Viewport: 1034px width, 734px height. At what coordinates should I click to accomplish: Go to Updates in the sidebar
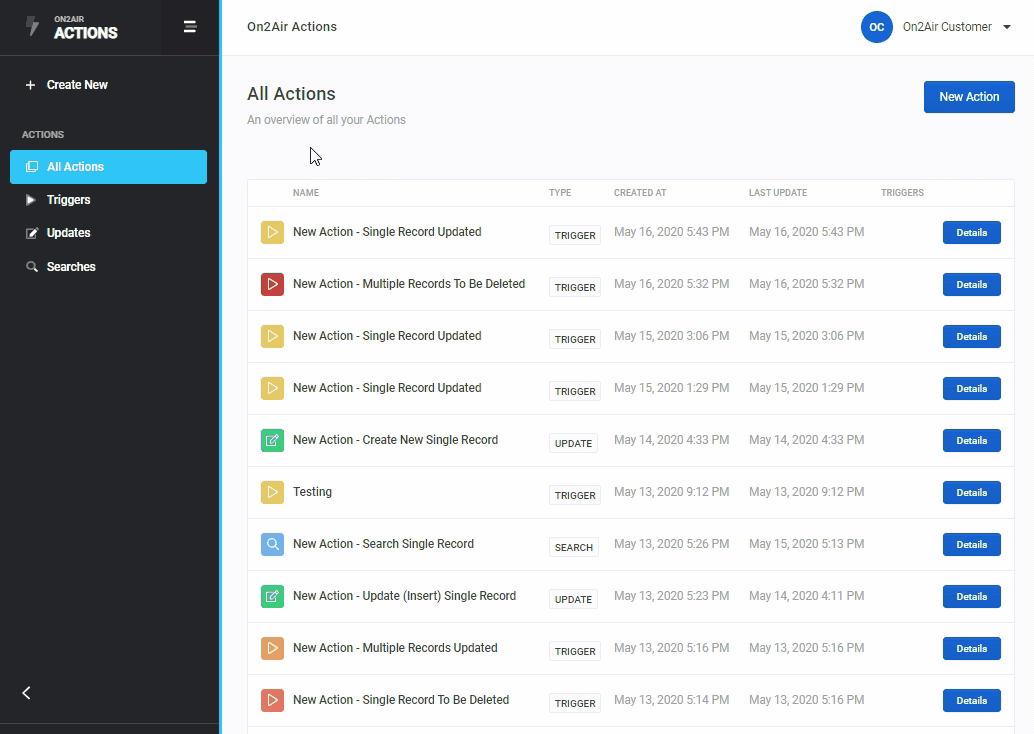(68, 233)
